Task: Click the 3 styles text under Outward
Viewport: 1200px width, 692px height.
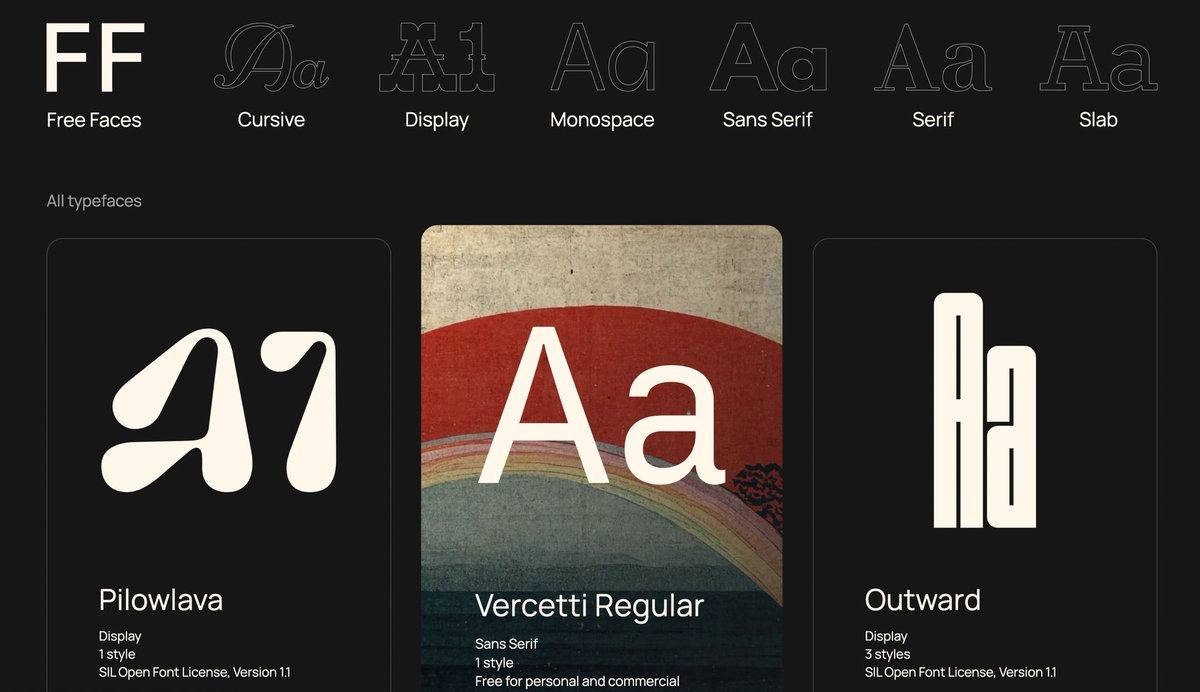Action: pos(887,654)
